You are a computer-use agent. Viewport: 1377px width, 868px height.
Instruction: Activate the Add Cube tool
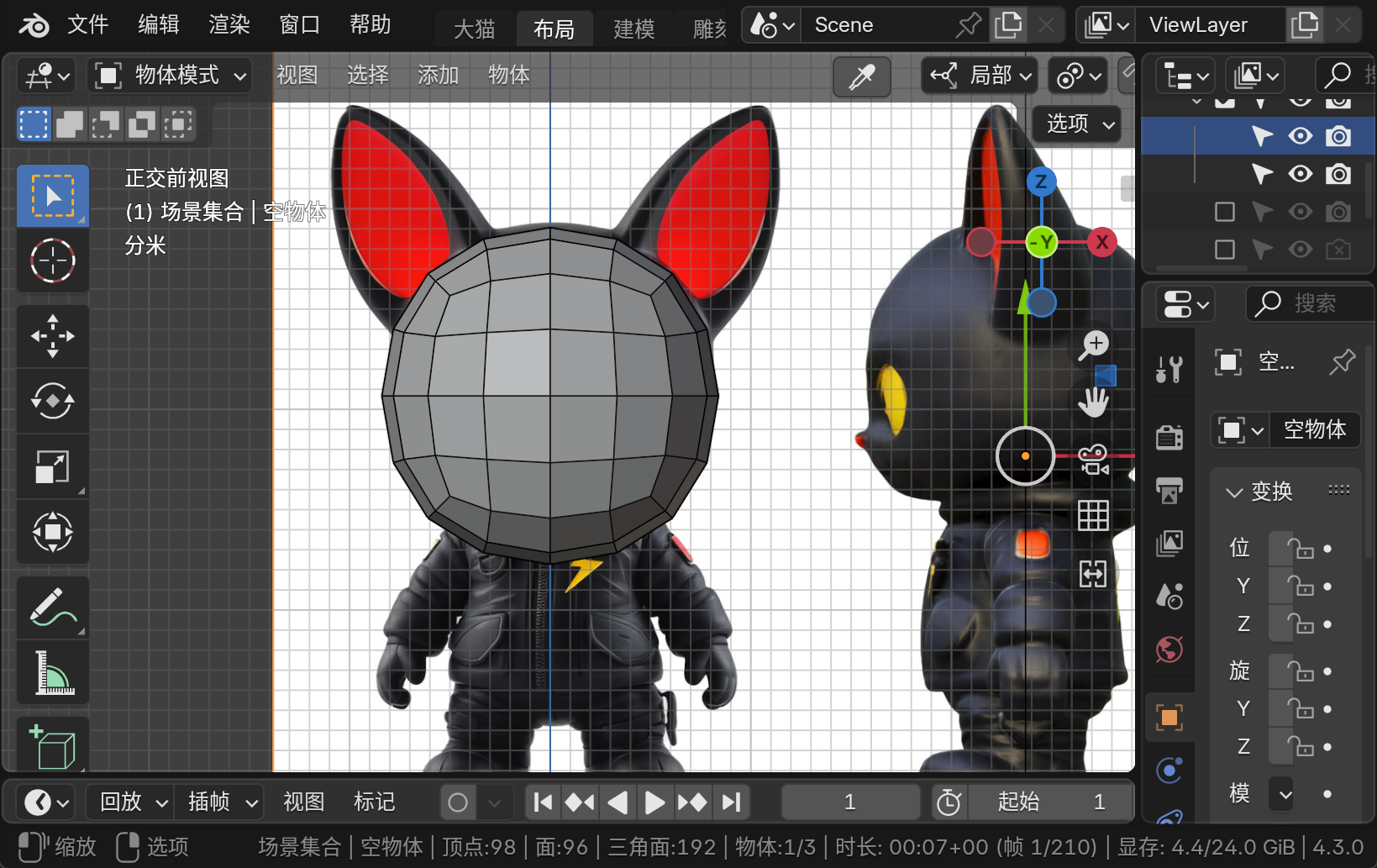pyautogui.click(x=53, y=745)
